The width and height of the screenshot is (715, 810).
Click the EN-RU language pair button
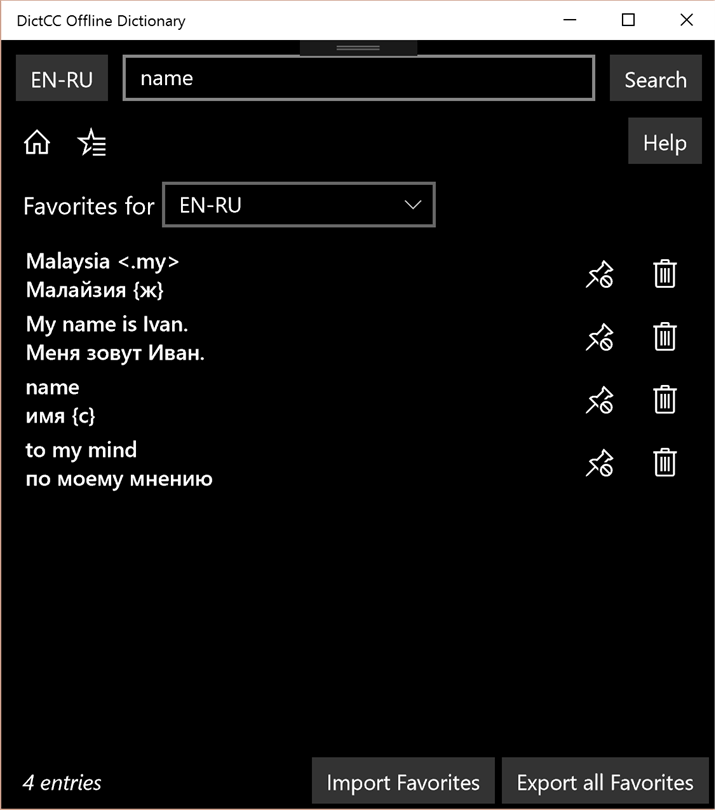point(62,80)
